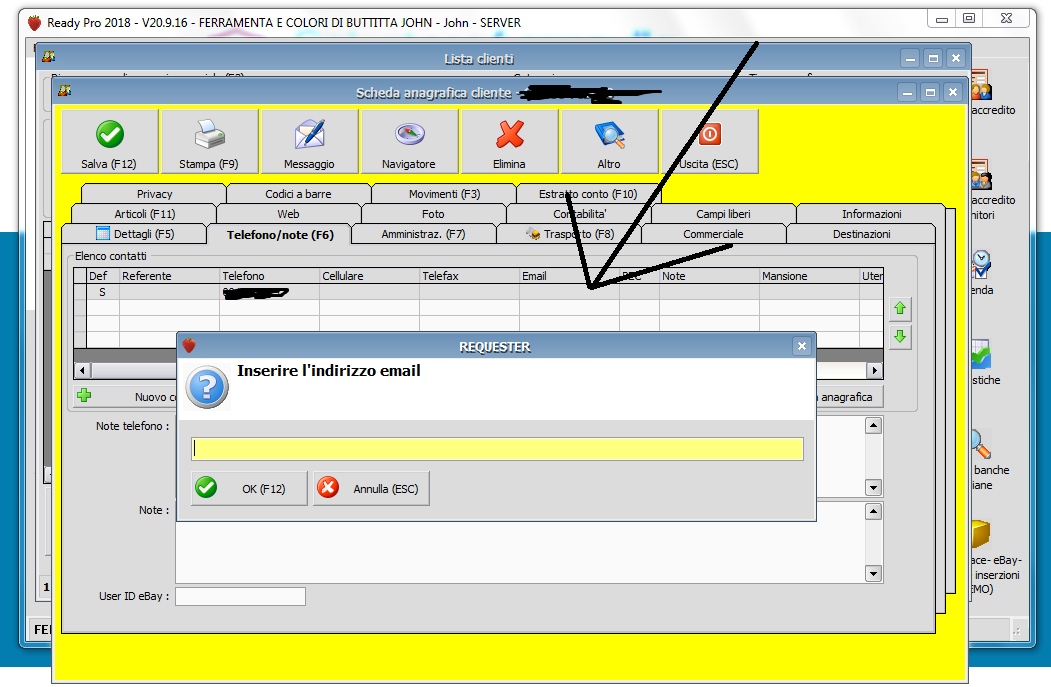
Task: Click the email address input field
Action: pos(497,449)
